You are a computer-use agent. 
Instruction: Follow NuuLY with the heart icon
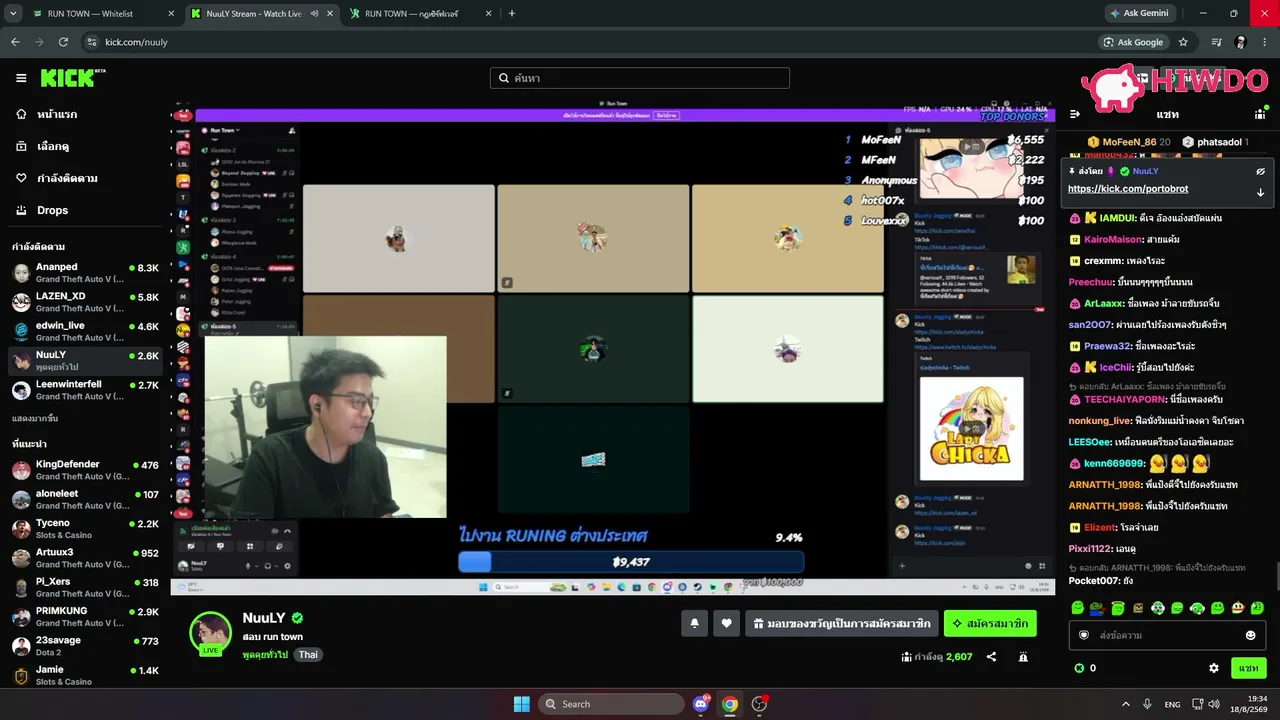pos(726,624)
